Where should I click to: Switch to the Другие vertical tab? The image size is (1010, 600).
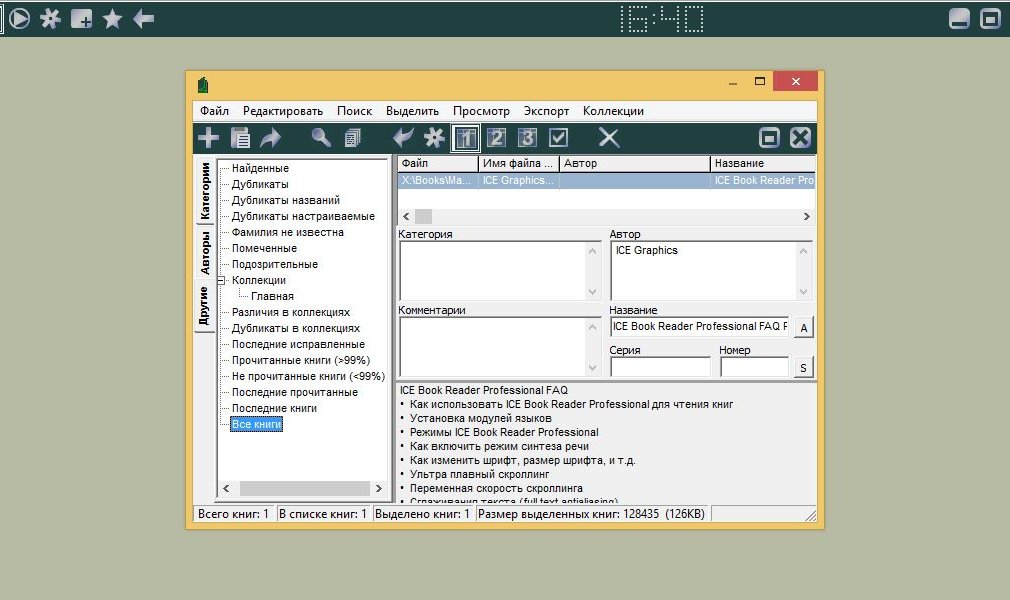pyautogui.click(x=205, y=306)
